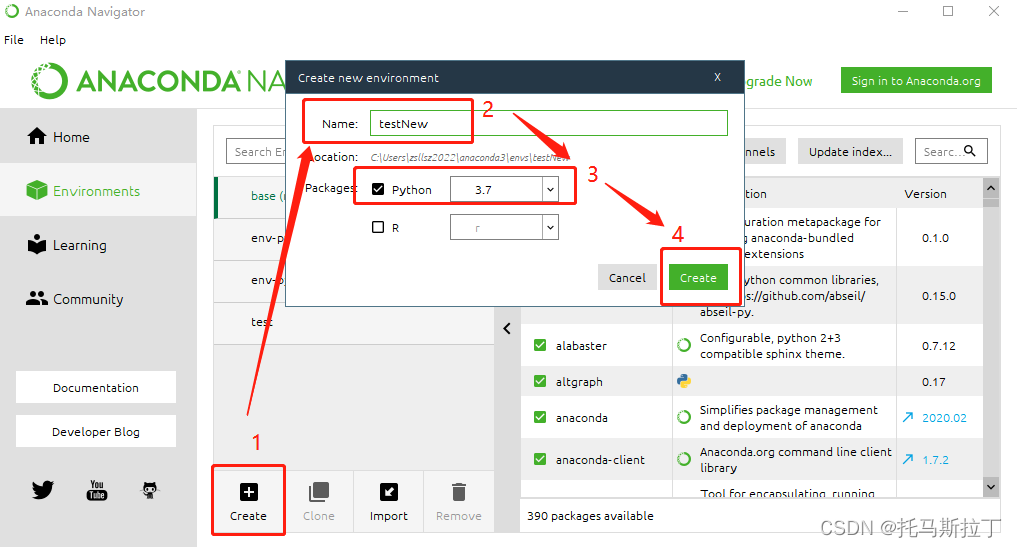The height and width of the screenshot is (547, 1017).
Task: Open the Documentation link button
Action: [x=95, y=387]
